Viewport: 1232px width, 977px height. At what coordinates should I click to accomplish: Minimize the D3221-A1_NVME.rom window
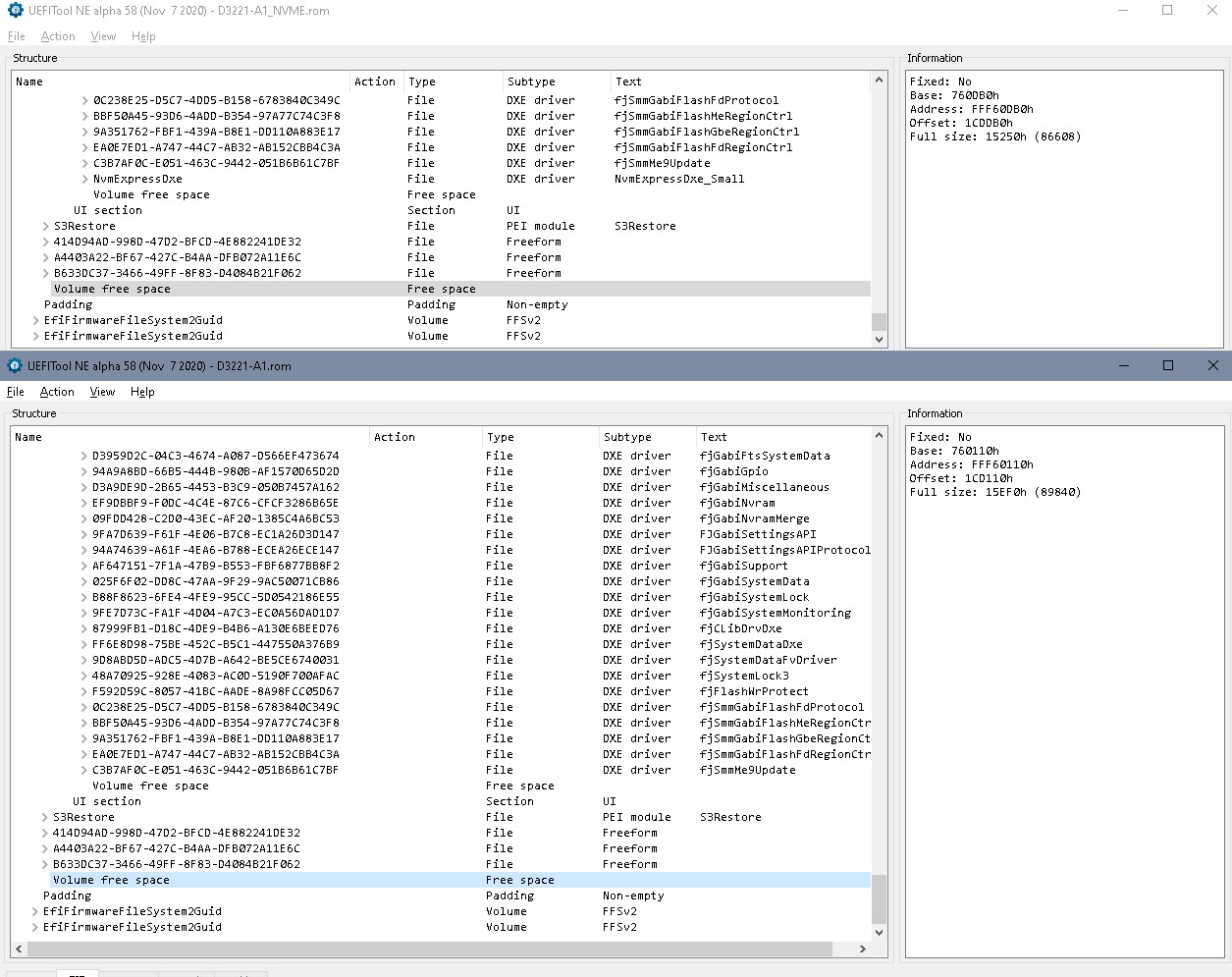(x=1123, y=11)
